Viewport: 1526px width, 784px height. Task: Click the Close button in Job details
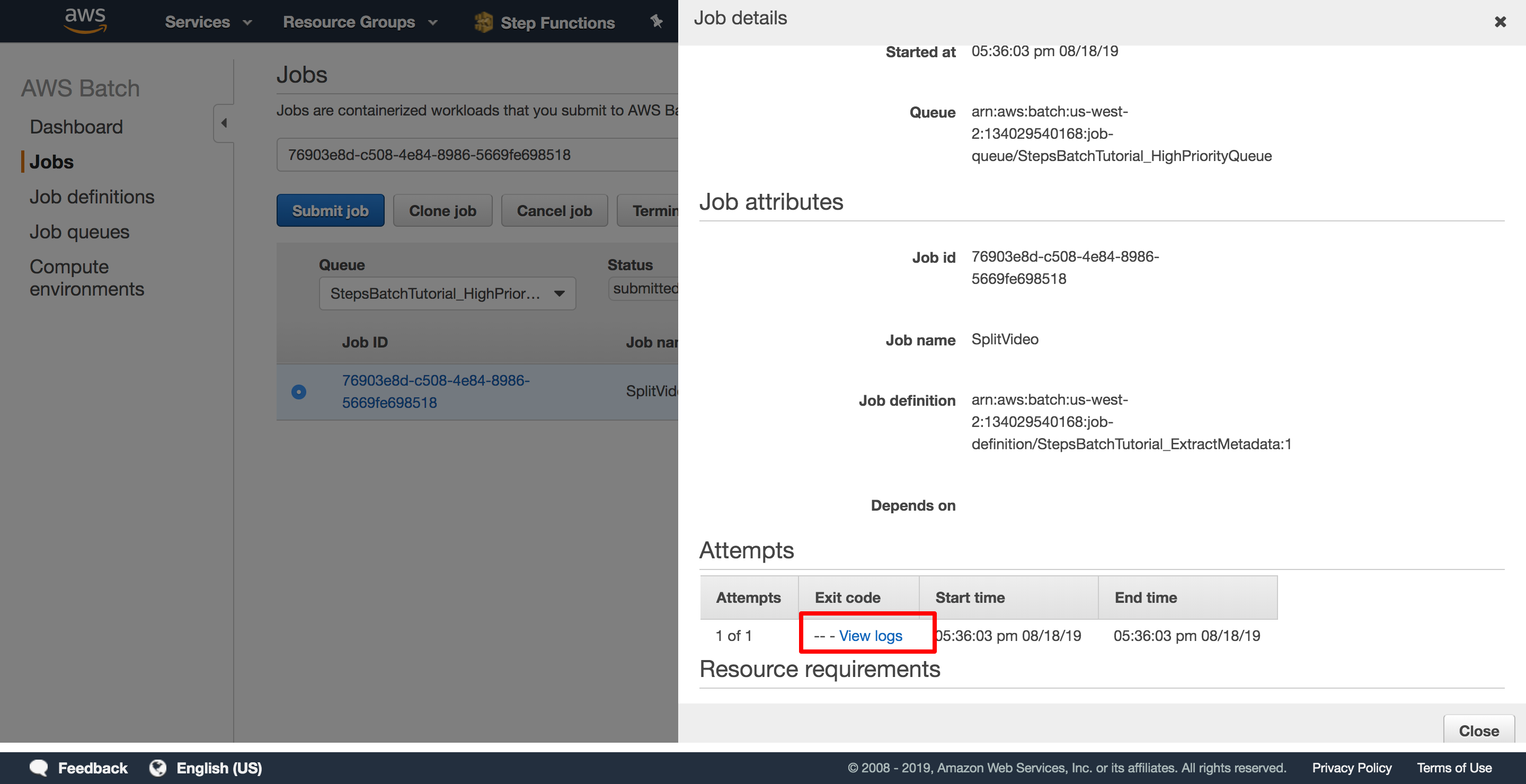pyautogui.click(x=1479, y=730)
